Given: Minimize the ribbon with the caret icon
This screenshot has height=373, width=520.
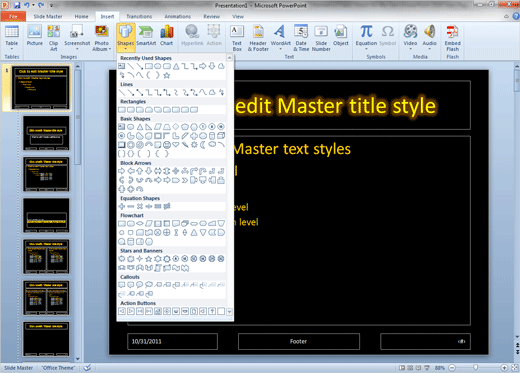Looking at the screenshot, I should pos(506,16).
